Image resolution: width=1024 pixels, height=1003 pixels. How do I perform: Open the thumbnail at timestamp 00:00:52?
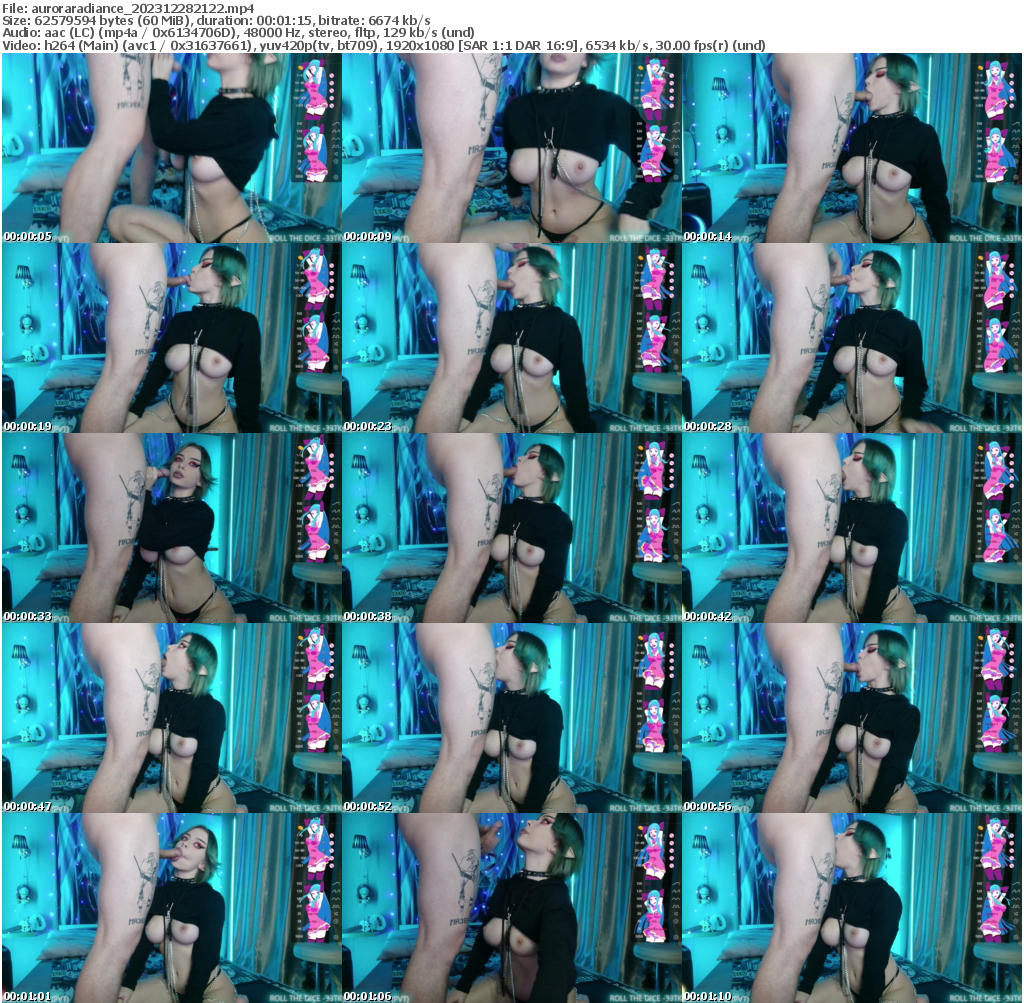(x=512, y=715)
